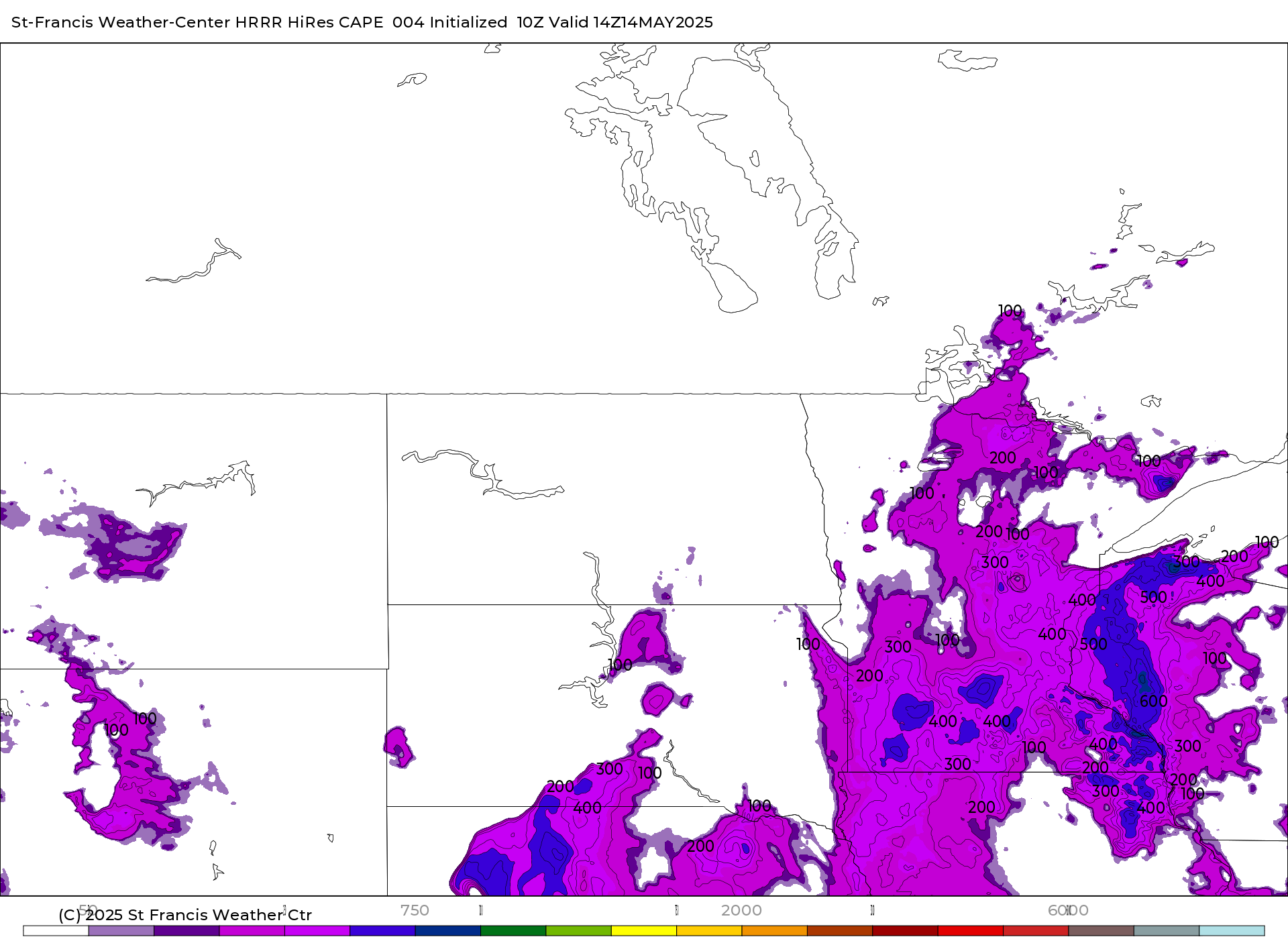1288x939 pixels.
Task: Select the light lavender-purple colorbar swatch
Action: click(121, 931)
